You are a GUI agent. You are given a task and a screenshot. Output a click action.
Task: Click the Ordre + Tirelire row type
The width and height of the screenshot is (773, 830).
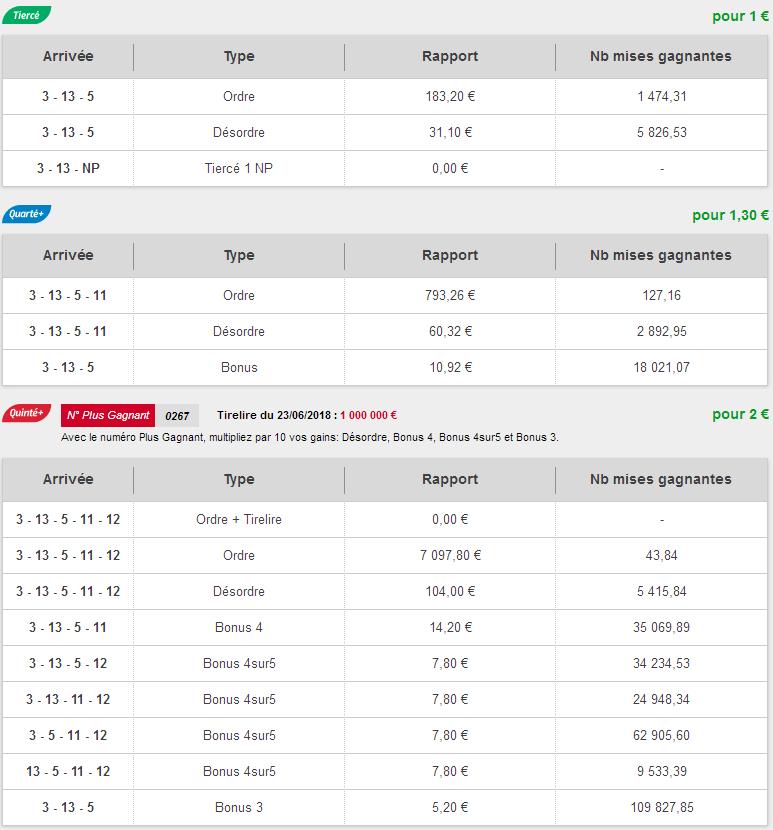click(239, 519)
